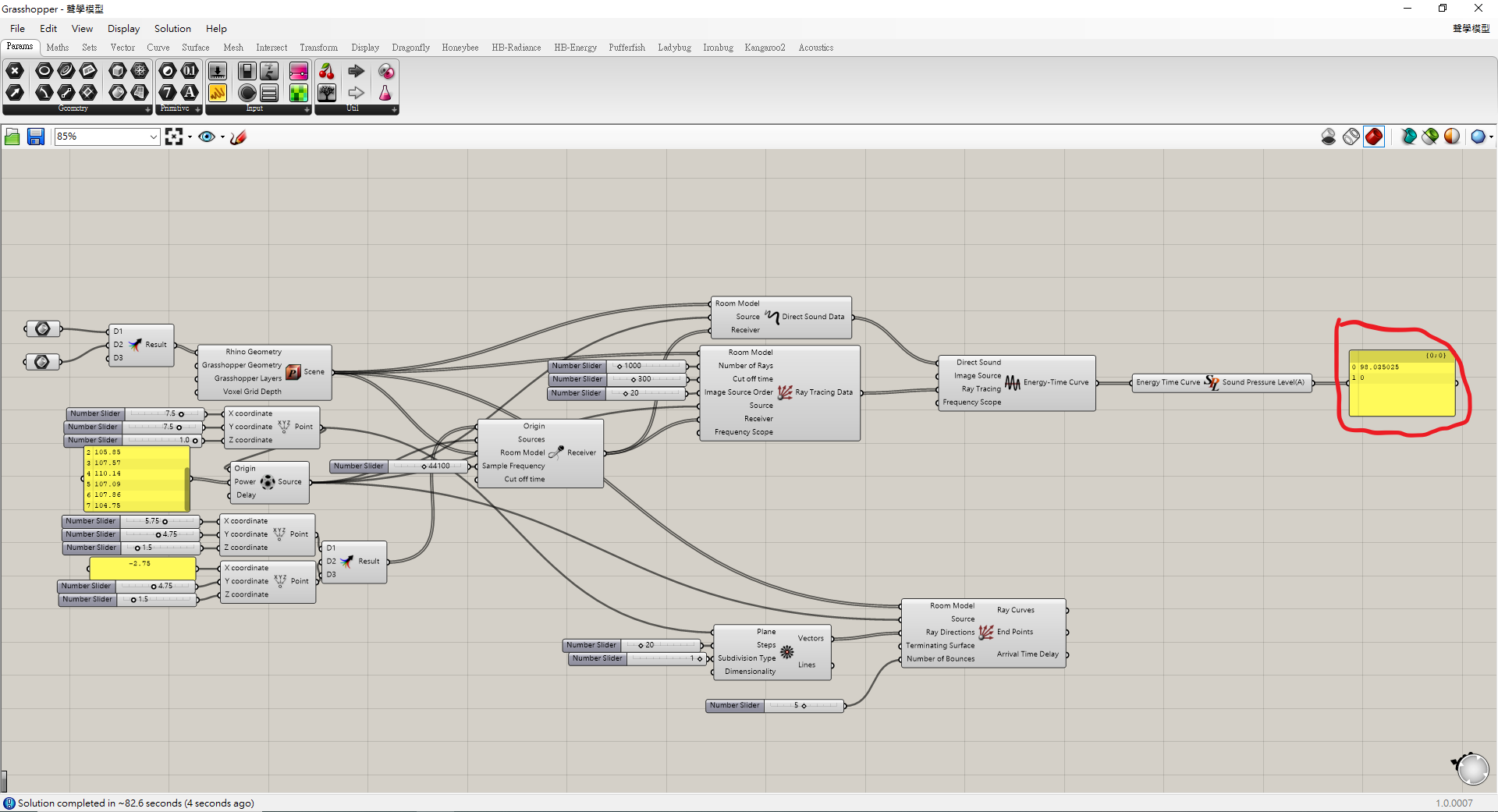The height and width of the screenshot is (812, 1498).
Task: Add a Boolean Toggle from Input panel
Action: point(247,71)
